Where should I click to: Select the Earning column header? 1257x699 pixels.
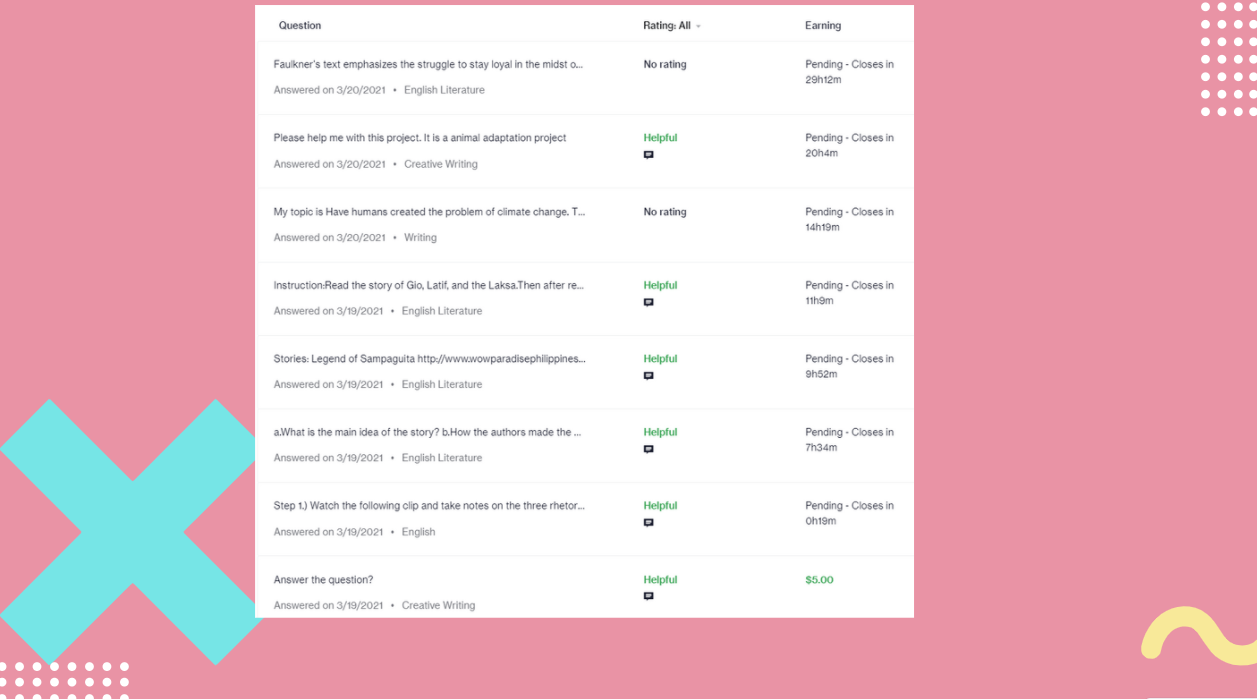(x=823, y=26)
